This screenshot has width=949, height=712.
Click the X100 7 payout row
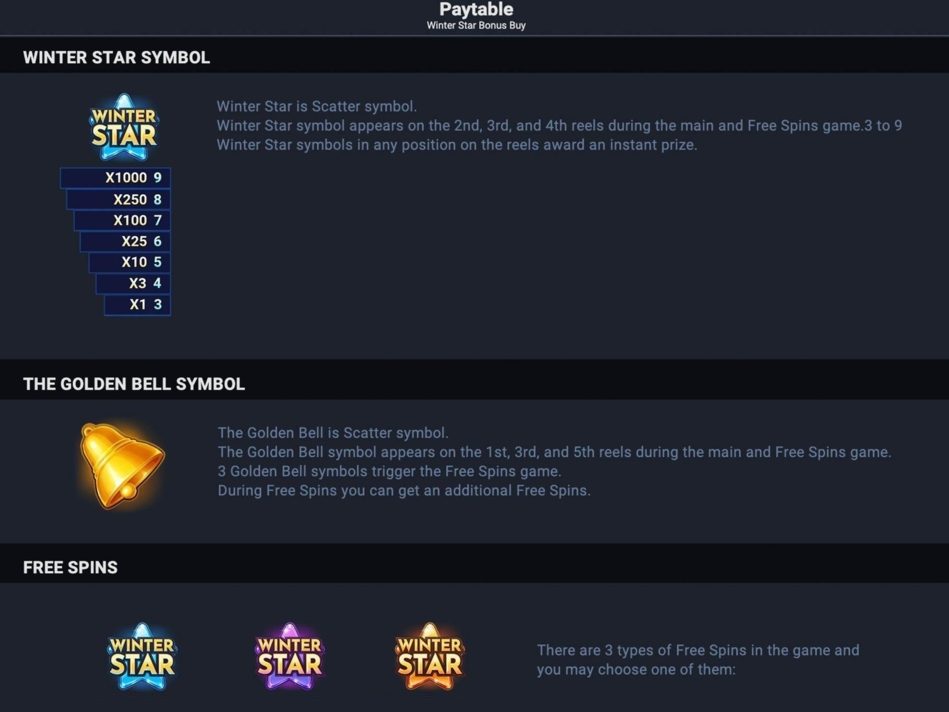tap(122, 220)
